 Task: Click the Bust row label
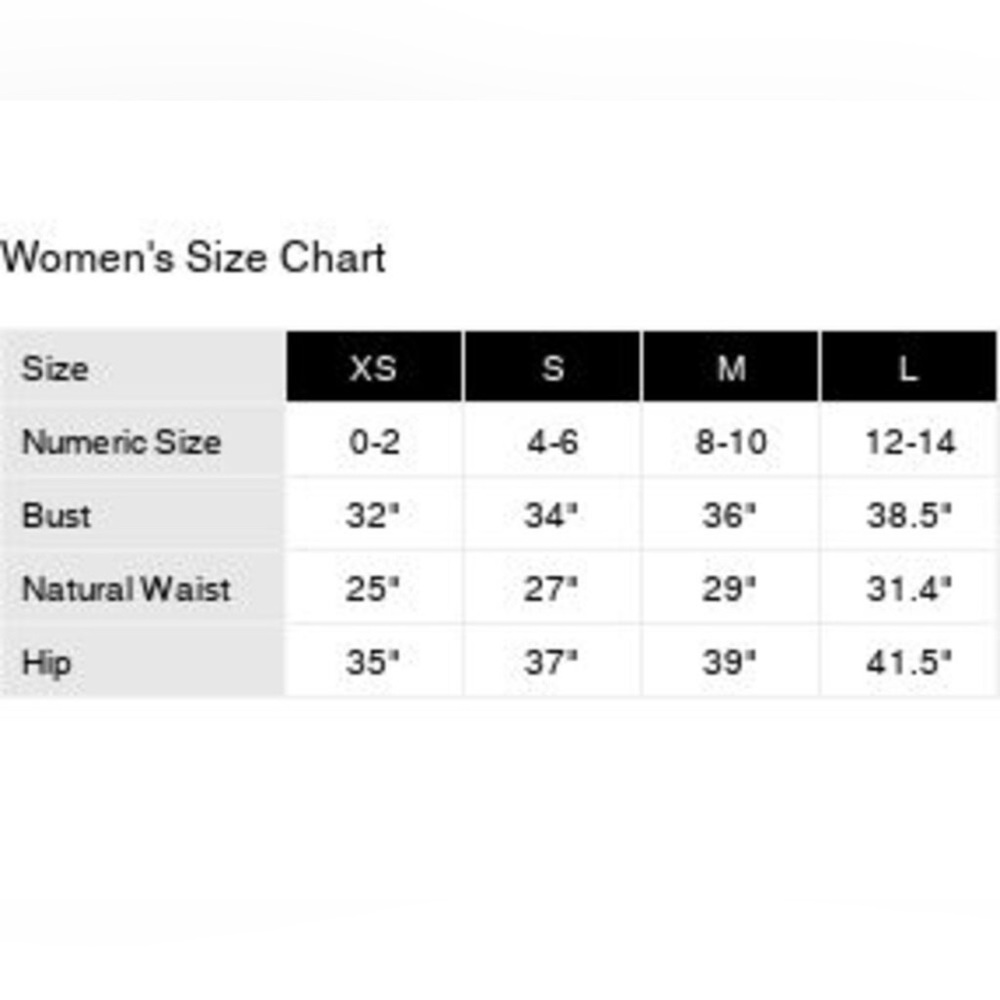56,516
